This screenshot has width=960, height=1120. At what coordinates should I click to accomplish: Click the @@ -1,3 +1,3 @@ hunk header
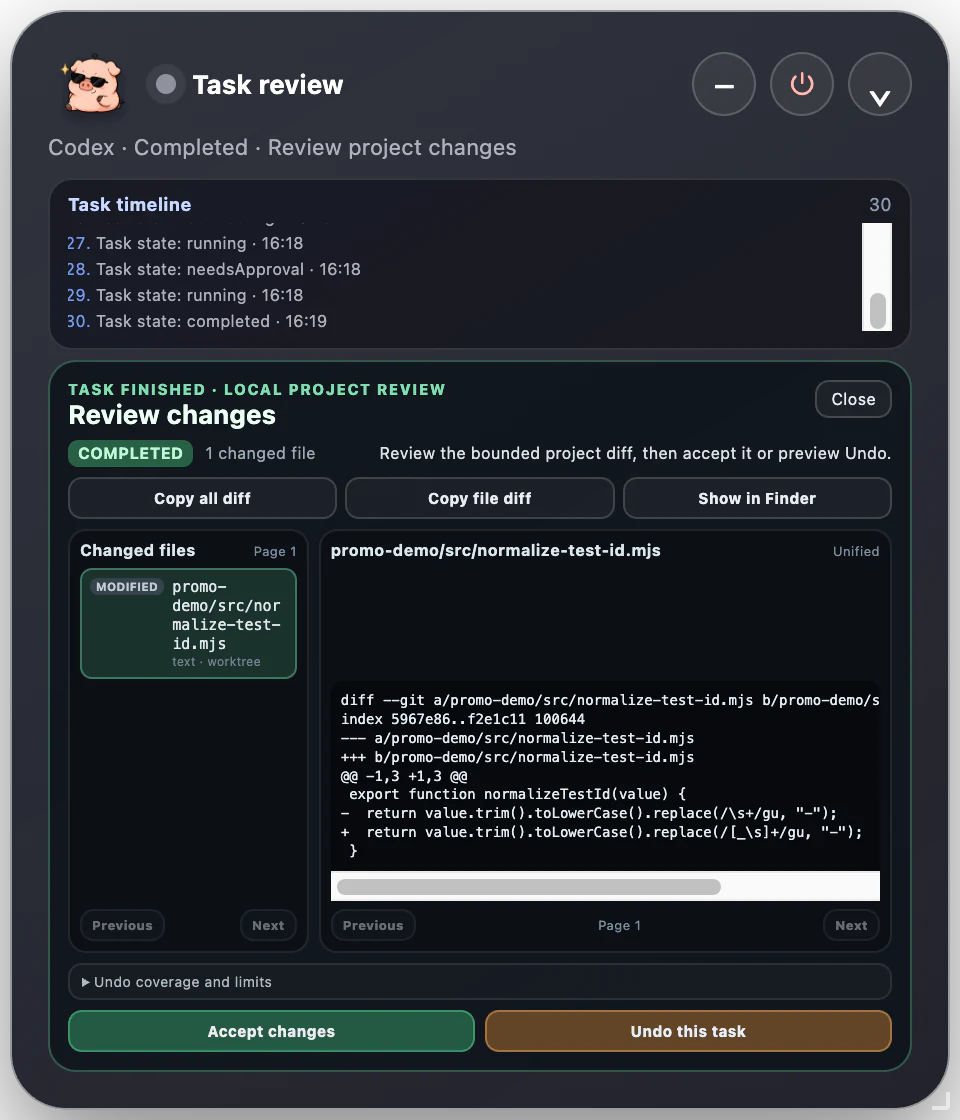click(x=404, y=776)
